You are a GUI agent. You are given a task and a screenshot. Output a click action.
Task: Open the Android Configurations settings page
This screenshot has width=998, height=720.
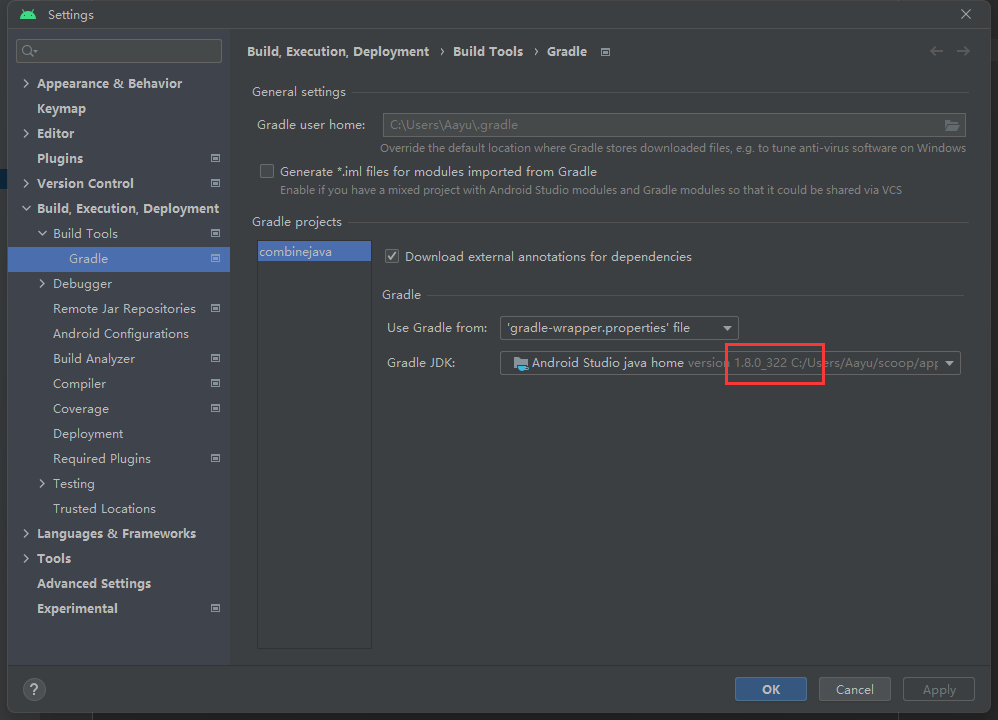point(120,333)
